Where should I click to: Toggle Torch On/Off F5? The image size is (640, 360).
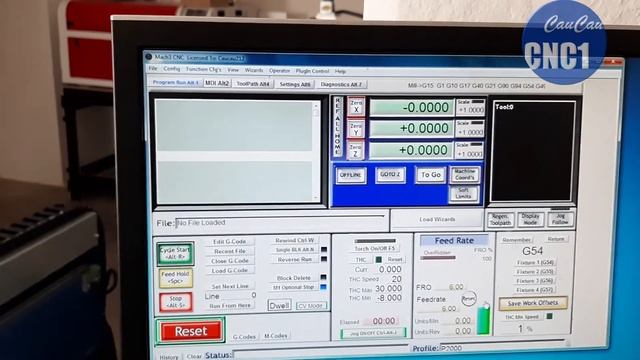(375, 248)
